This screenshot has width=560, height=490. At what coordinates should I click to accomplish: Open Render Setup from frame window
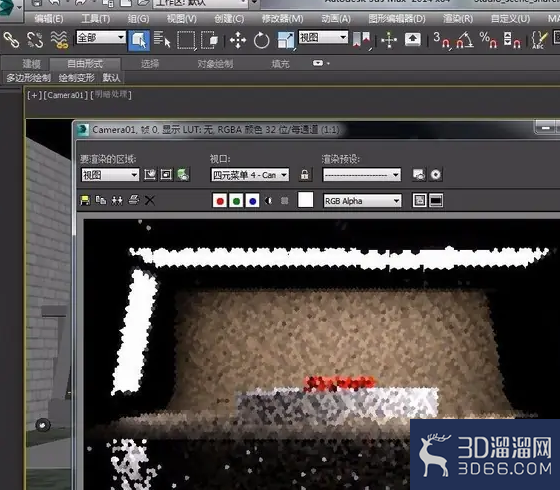click(x=419, y=175)
